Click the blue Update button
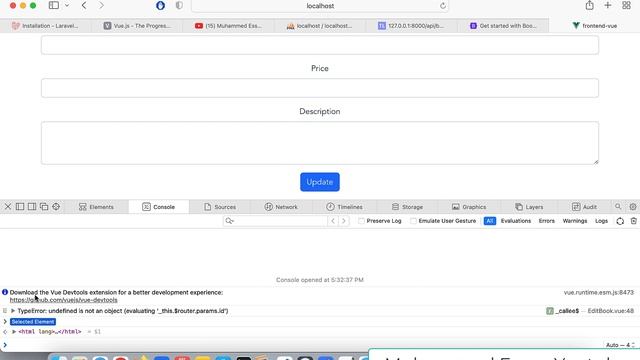Viewport: 640px width, 360px height. 320,182
